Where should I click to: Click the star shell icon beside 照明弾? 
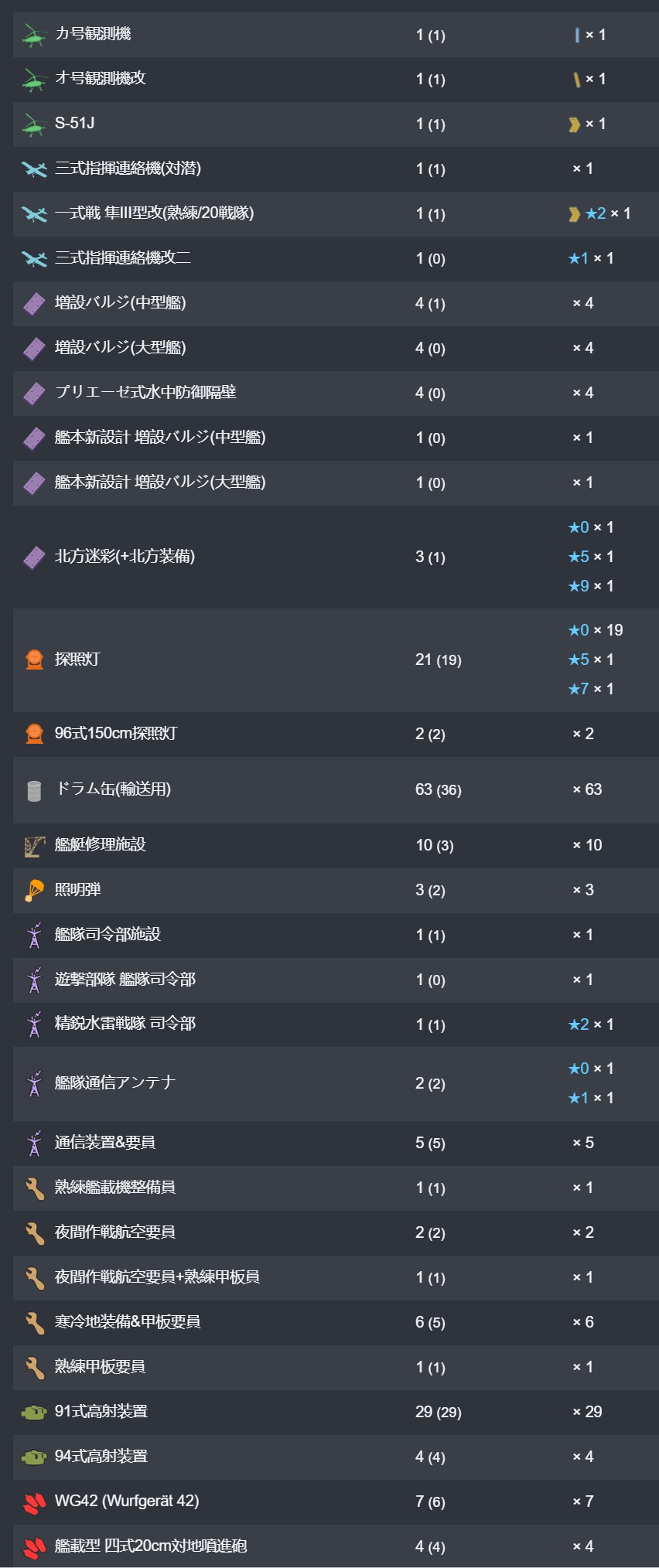[x=34, y=891]
